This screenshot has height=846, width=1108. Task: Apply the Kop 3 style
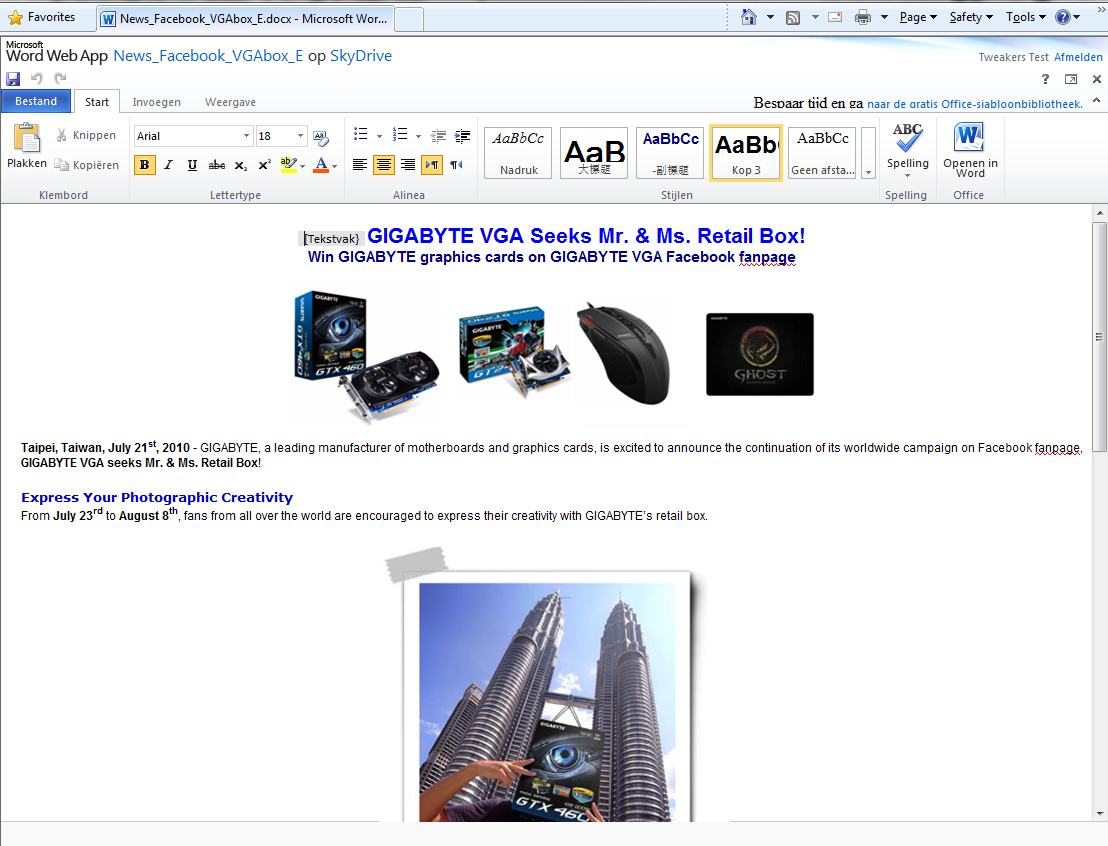[x=745, y=153]
